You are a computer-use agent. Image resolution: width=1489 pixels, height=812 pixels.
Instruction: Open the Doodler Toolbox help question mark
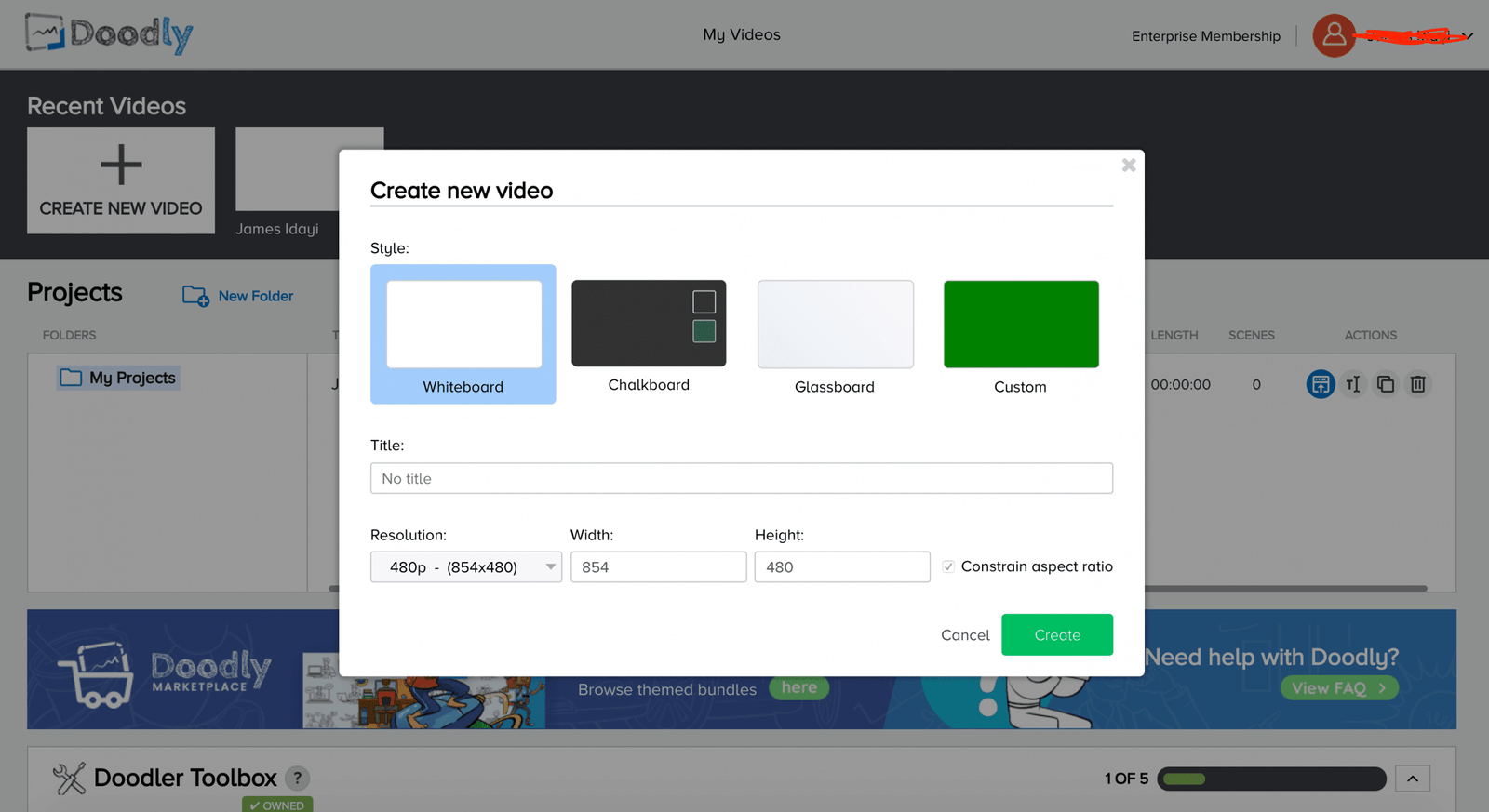coord(297,779)
